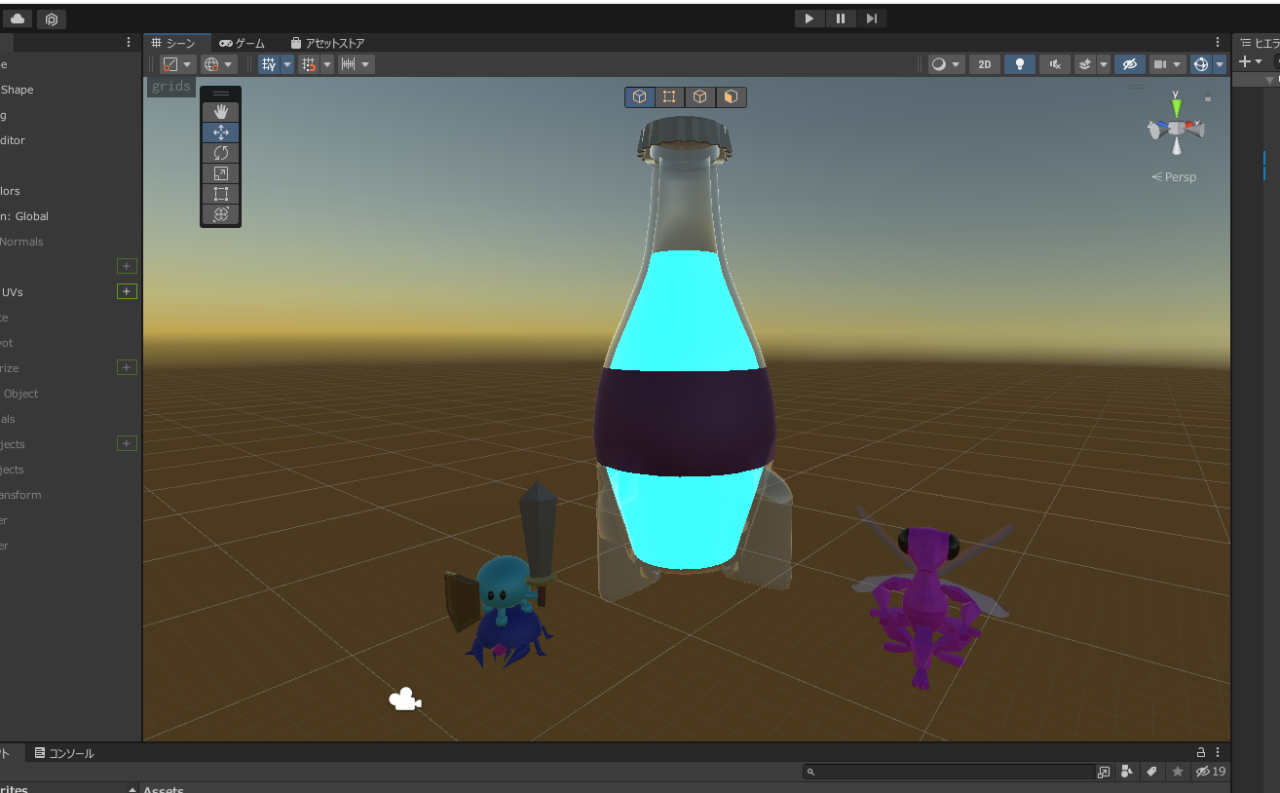This screenshot has width=1280, height=793.
Task: Toggle scene audio mute button
Action: tap(1054, 64)
